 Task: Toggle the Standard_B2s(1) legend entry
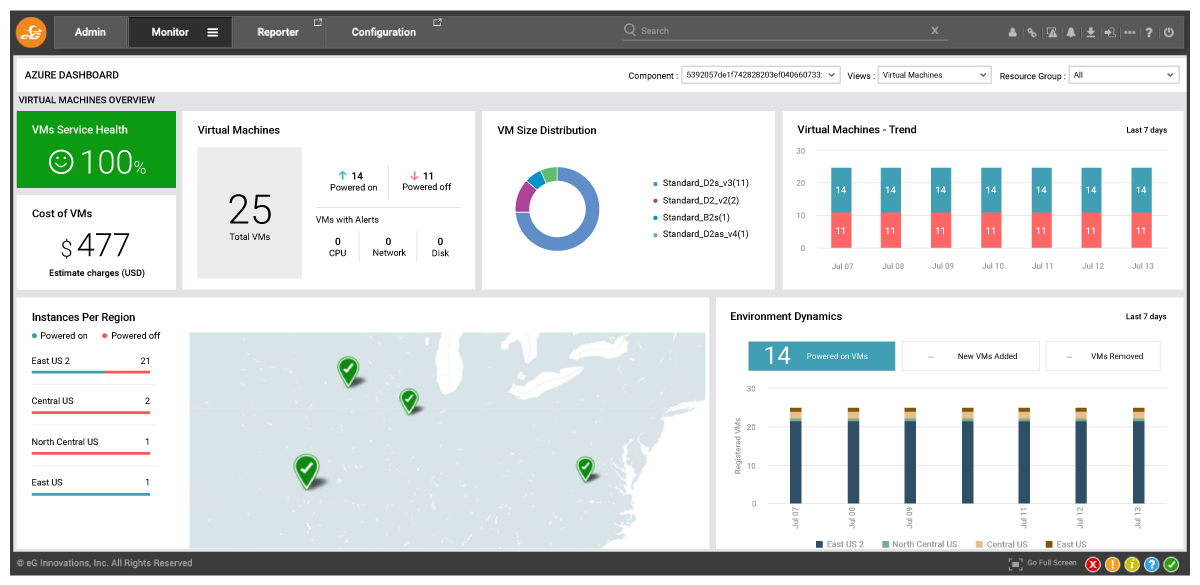[x=691, y=217]
